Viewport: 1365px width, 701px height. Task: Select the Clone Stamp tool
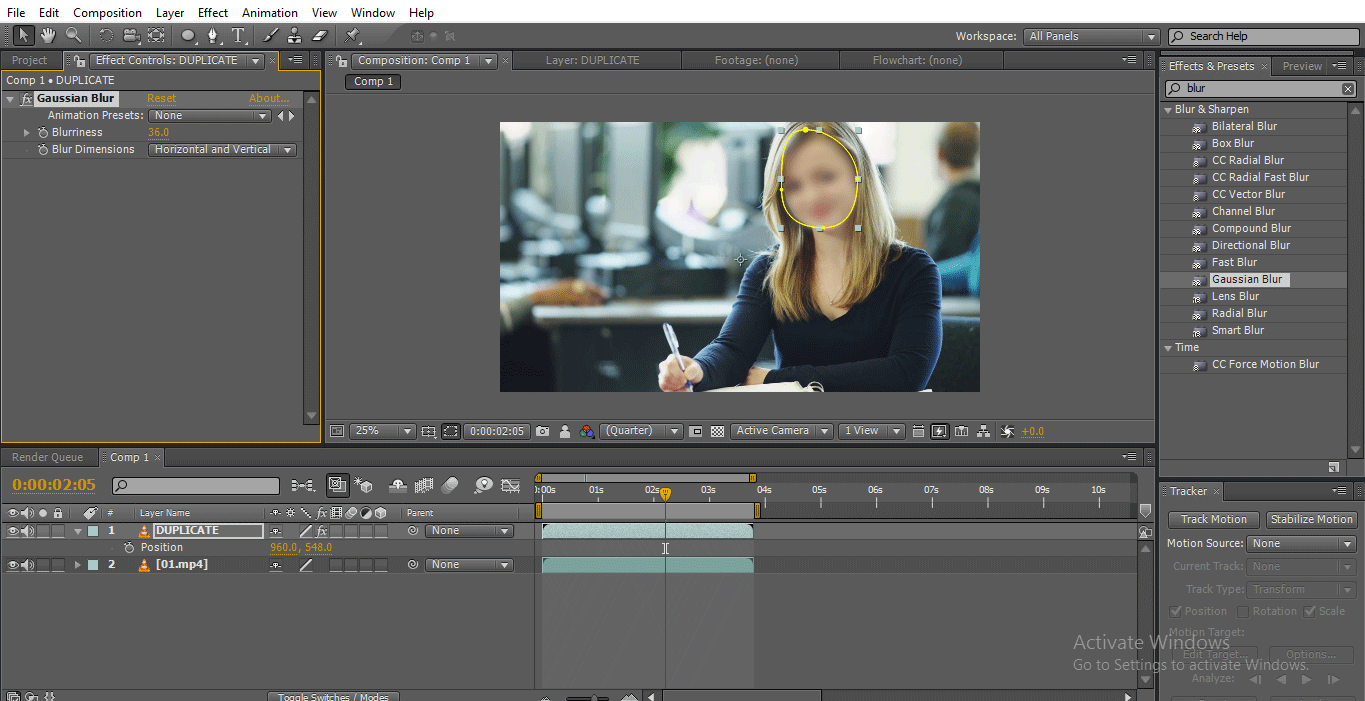coord(293,36)
